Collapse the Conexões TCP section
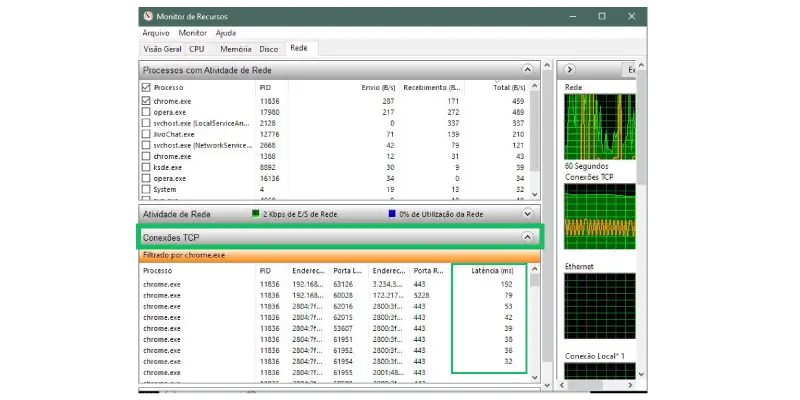This screenshot has height=400, width=800. (x=527, y=237)
